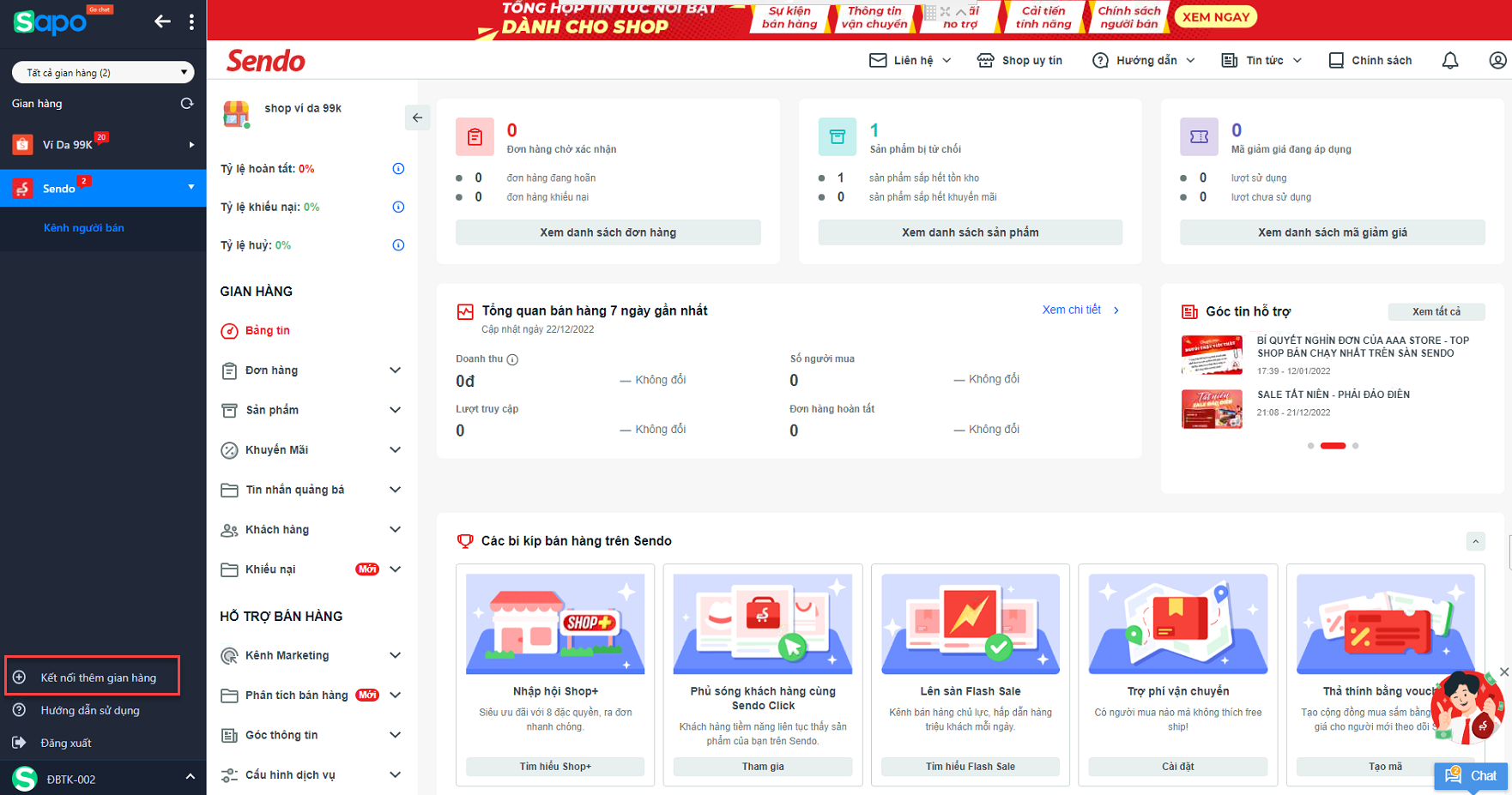Click the pending orders clipboard icon
This screenshot has width=1512, height=795.
[475, 136]
